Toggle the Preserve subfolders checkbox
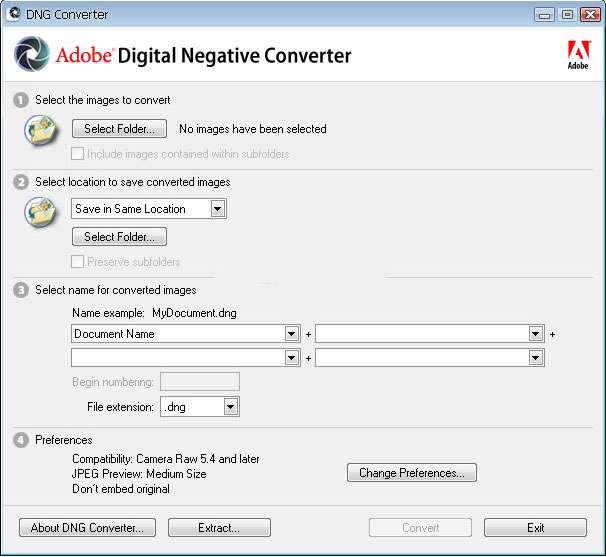This screenshot has height=557, width=606. [x=79, y=262]
